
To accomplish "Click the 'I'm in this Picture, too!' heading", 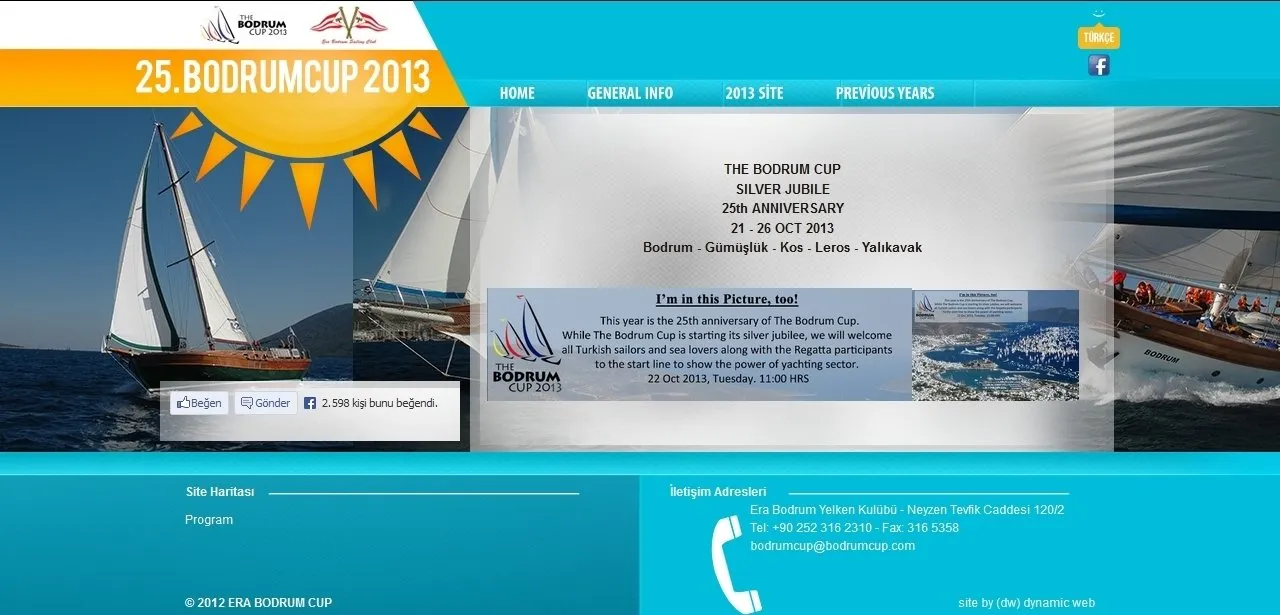I will tap(727, 299).
